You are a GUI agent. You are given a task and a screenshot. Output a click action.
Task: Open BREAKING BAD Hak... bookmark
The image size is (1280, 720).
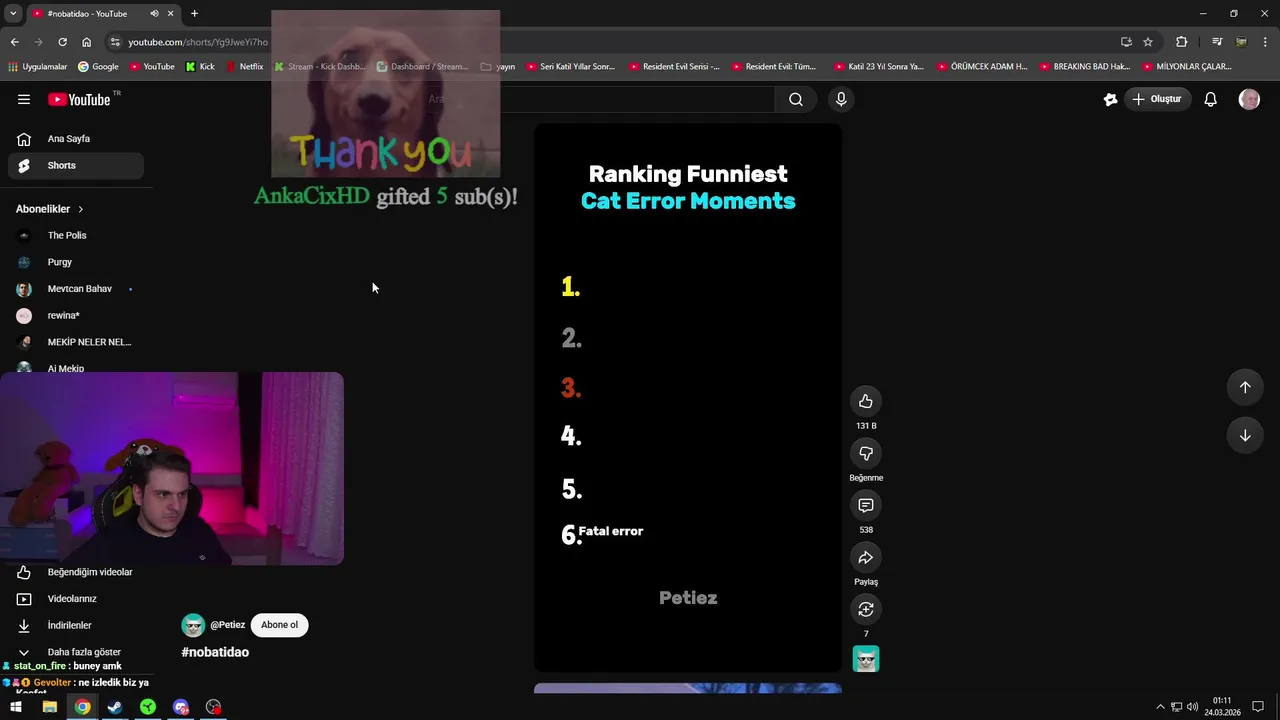coord(1085,67)
